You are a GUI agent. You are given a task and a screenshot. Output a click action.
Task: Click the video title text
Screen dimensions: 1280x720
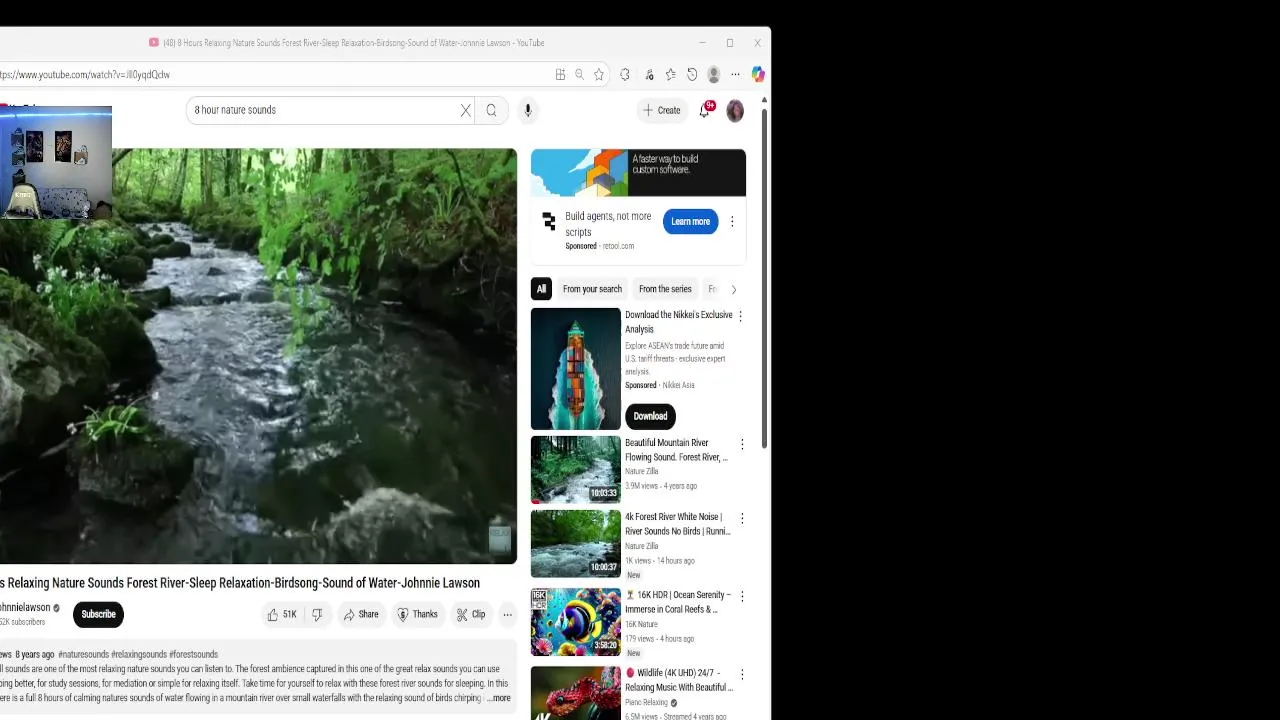240,583
